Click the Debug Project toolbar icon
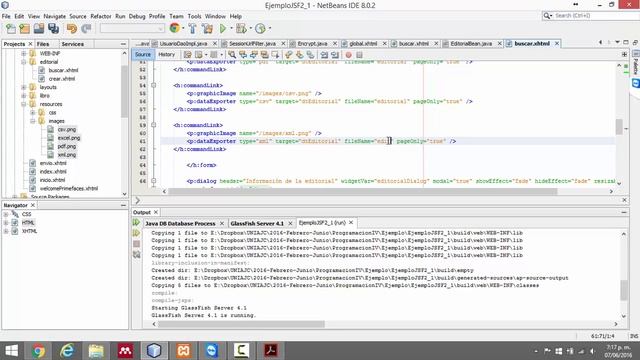This screenshot has width=640, height=360. 241,29
